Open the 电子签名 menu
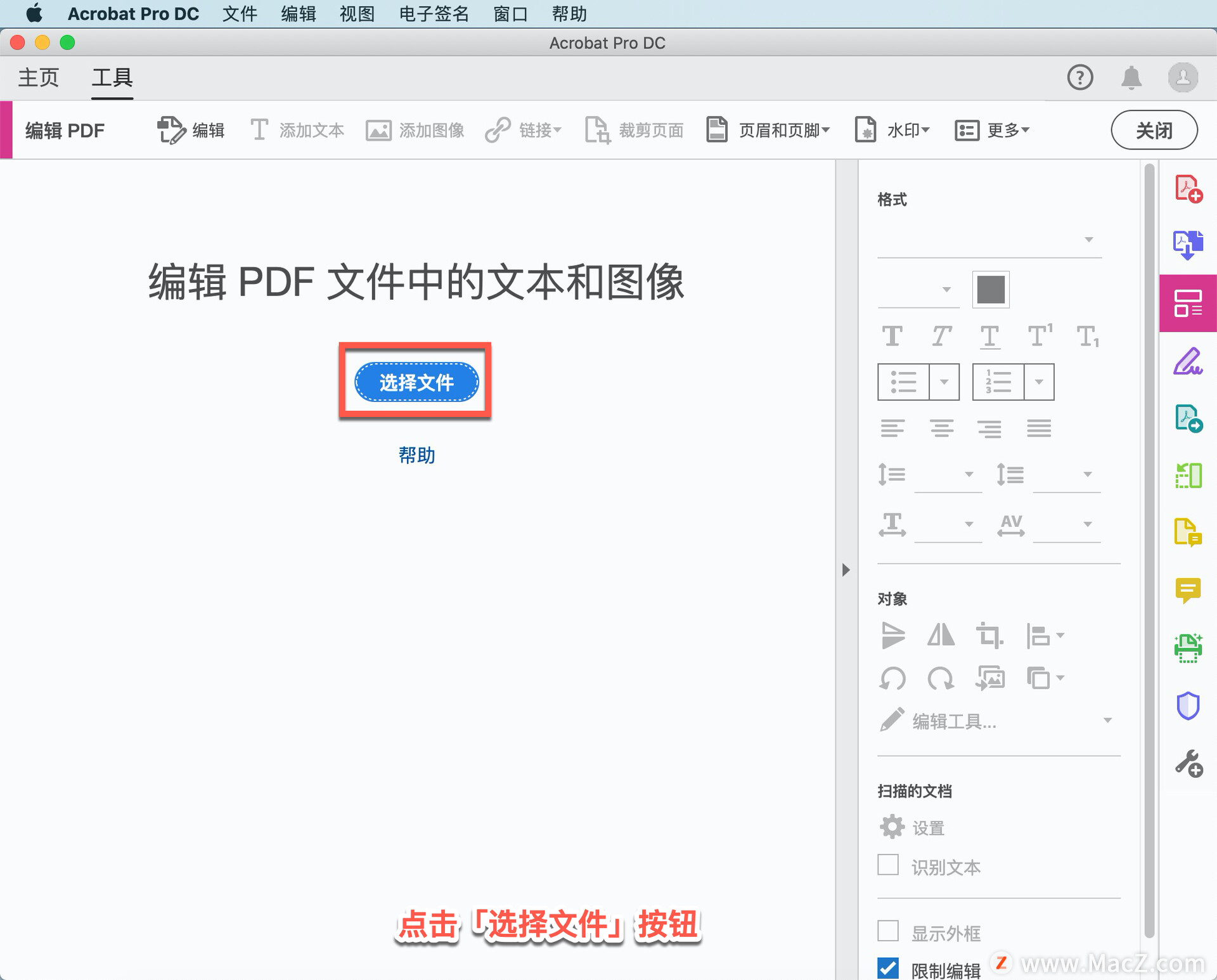This screenshot has width=1217, height=980. tap(434, 13)
